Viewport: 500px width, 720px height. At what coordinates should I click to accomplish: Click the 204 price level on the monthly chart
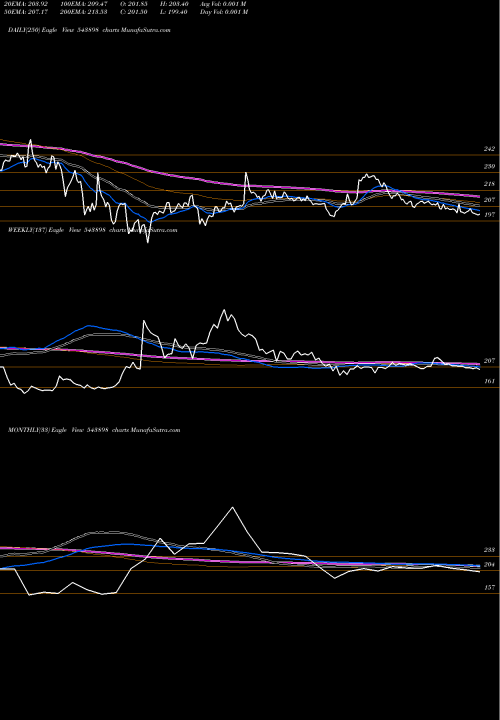coord(489,565)
